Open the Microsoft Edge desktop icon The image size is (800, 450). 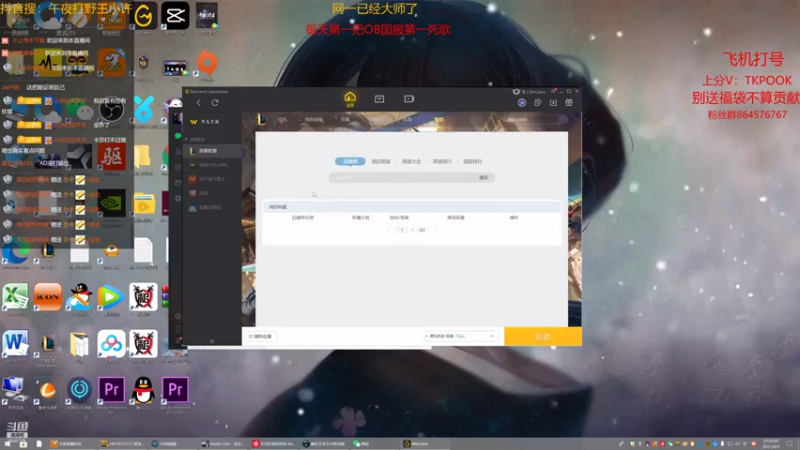pos(15,252)
